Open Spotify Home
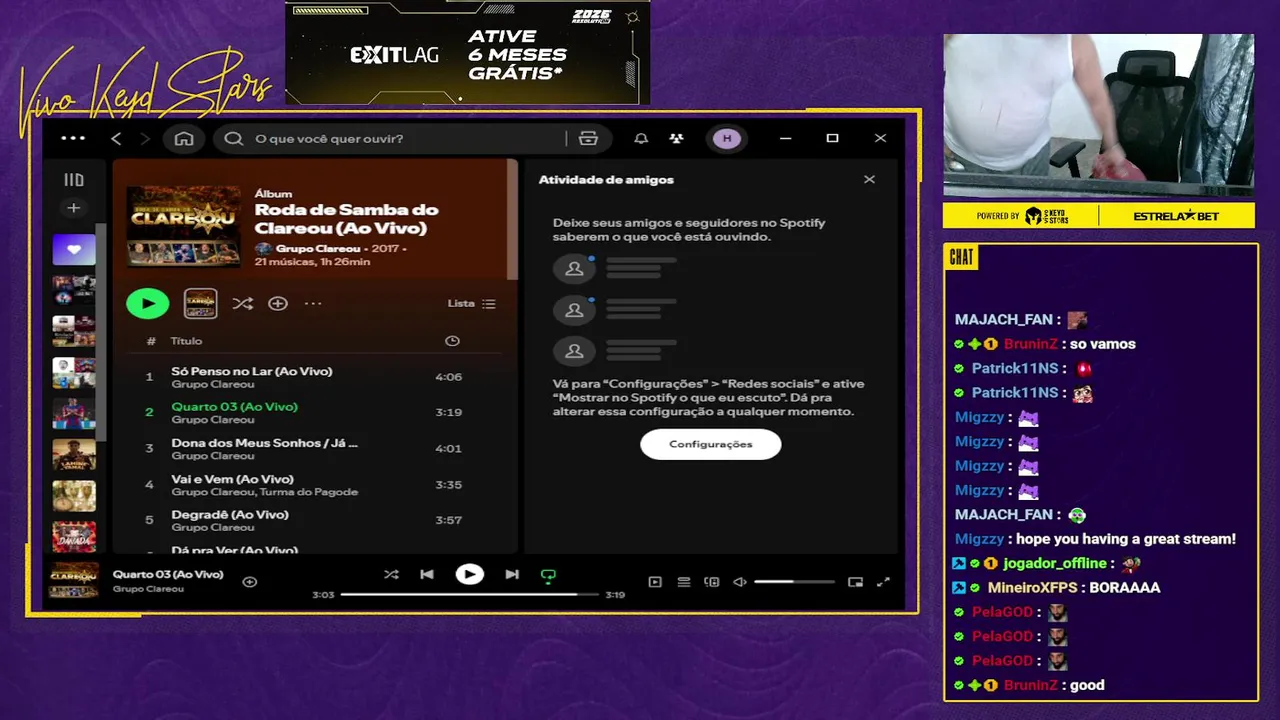1280x720 pixels. (184, 138)
